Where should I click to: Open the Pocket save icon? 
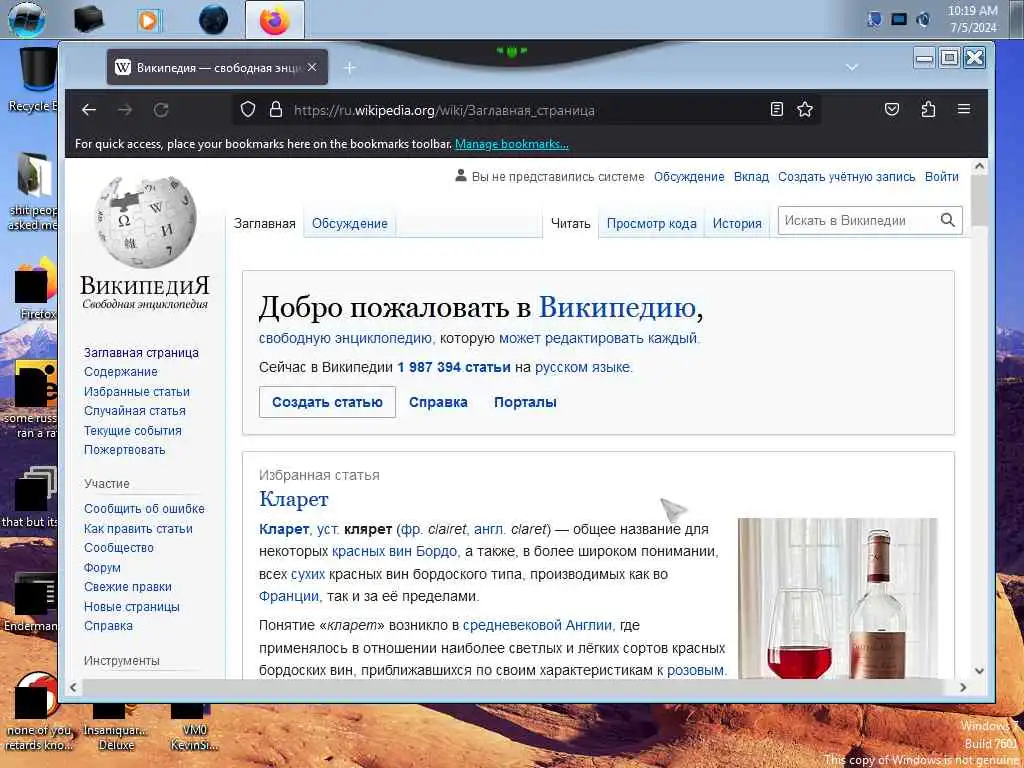[x=891, y=109]
